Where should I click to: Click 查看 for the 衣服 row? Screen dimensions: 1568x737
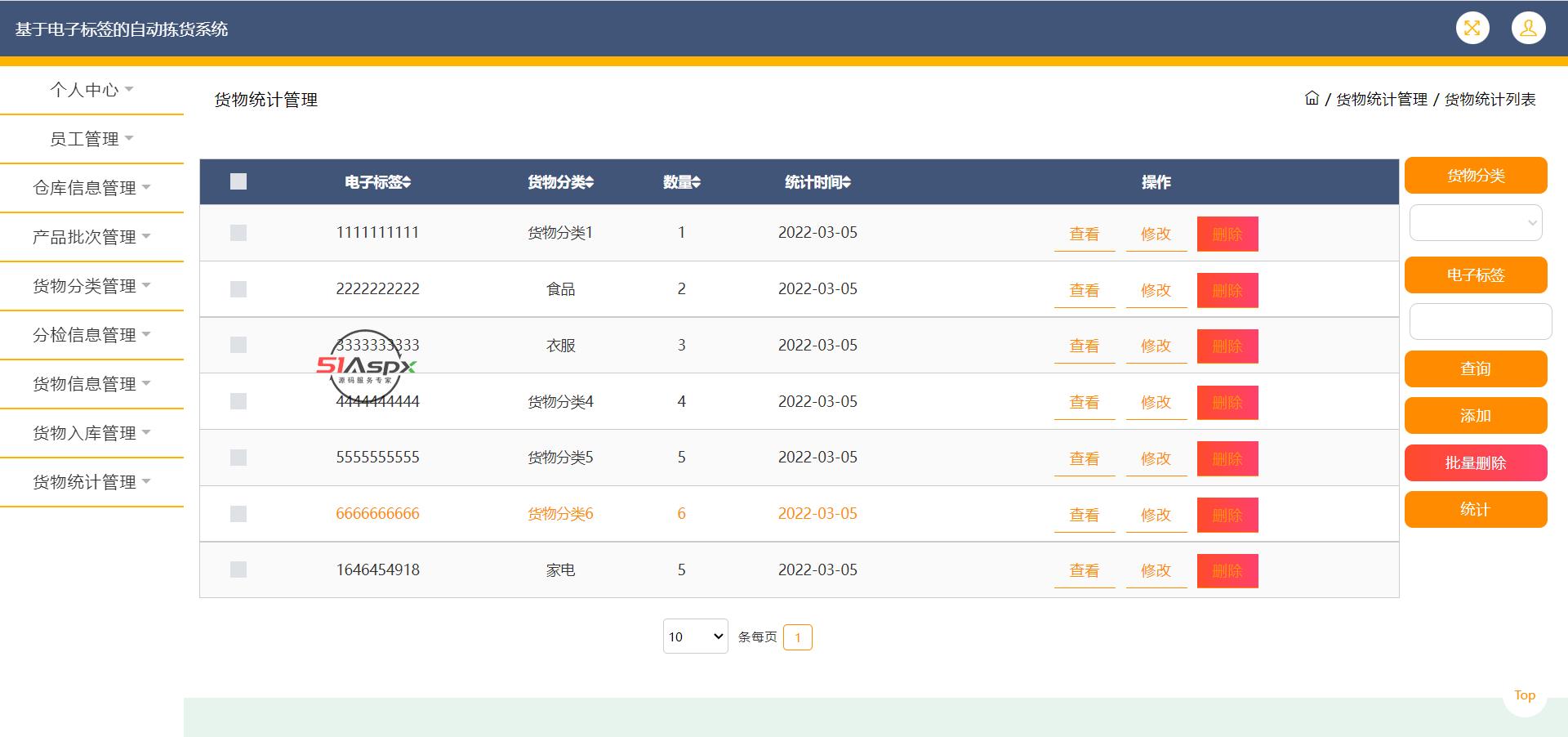tap(1084, 346)
